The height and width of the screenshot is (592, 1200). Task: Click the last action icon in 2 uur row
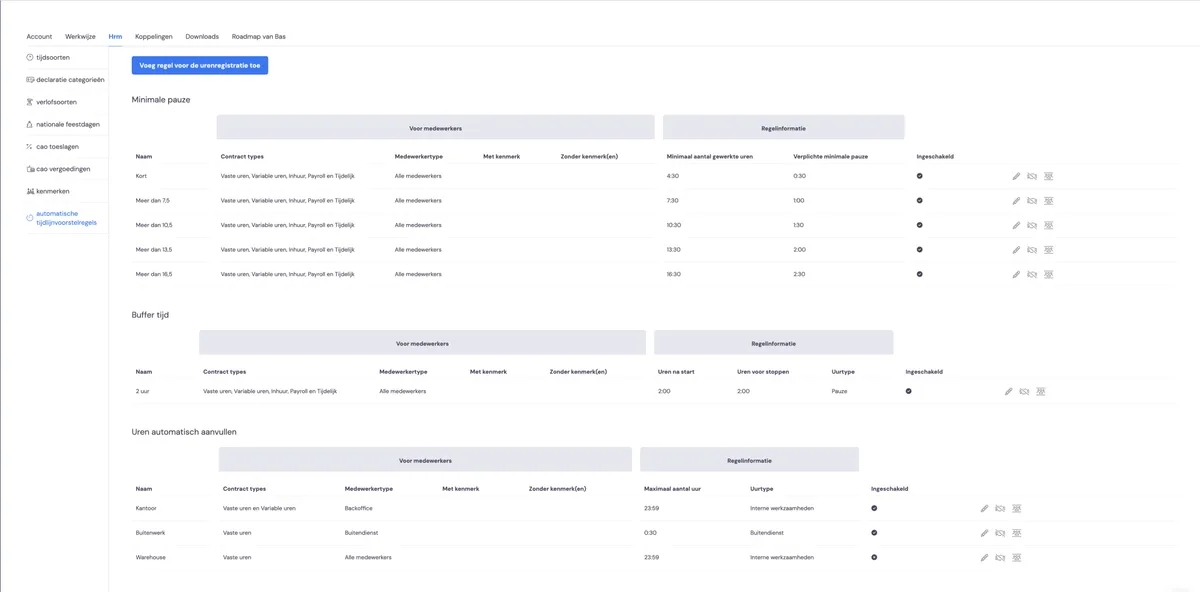click(1041, 391)
